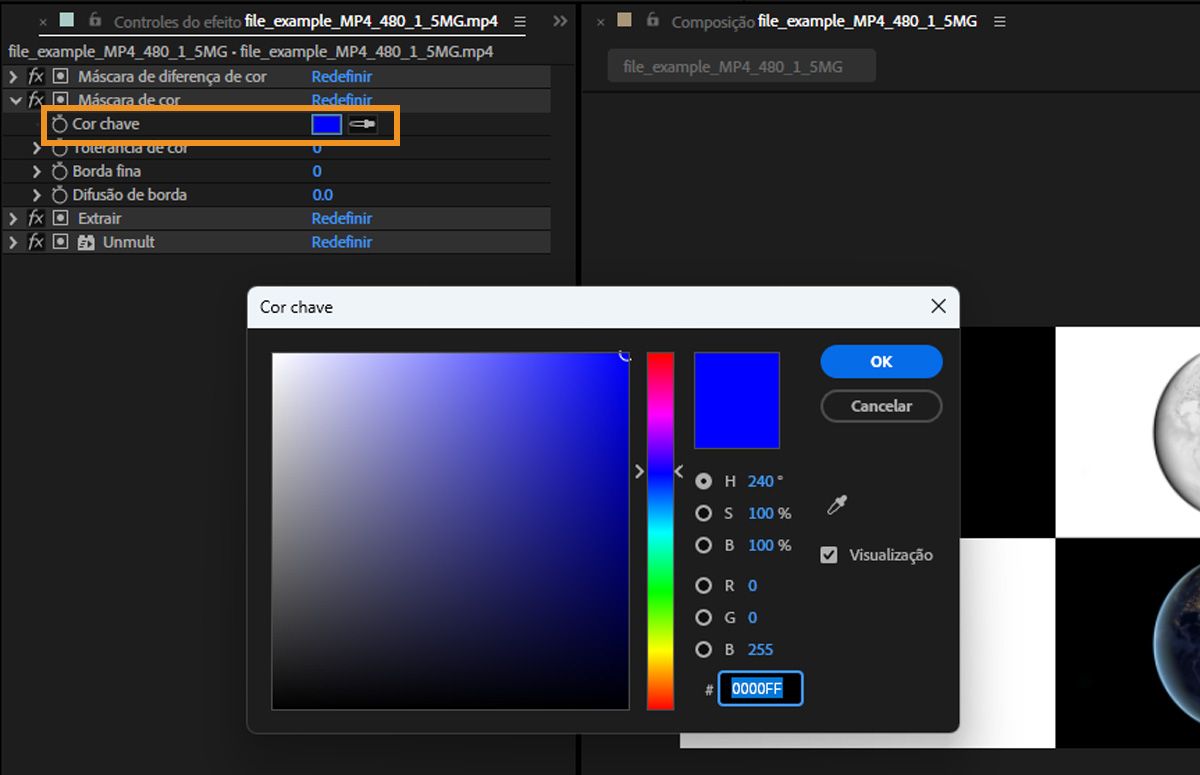Click the Unmult custom interface icon
This screenshot has height=775, width=1200.
click(x=86, y=242)
